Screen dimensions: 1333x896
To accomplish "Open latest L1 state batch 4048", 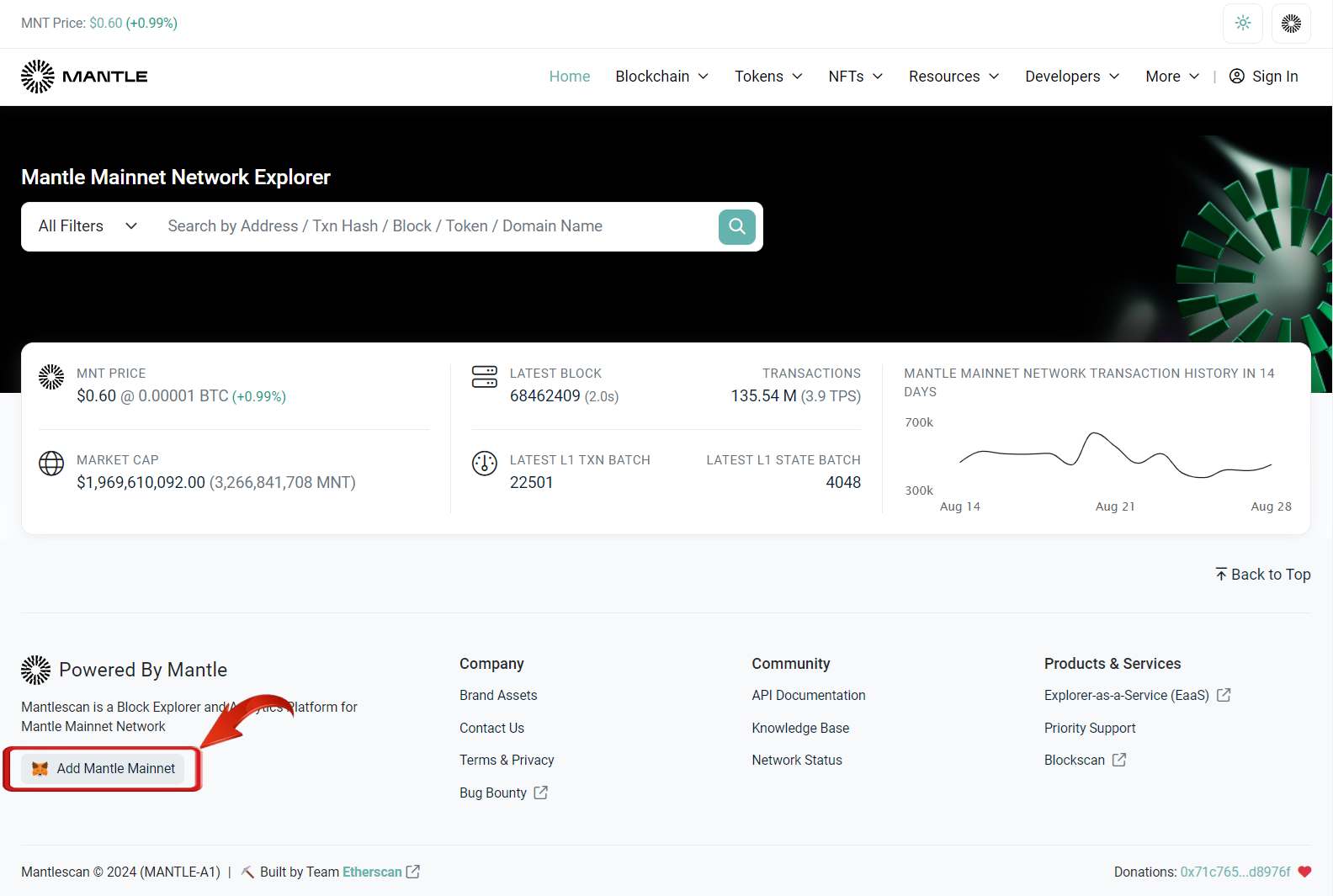I will point(843,482).
